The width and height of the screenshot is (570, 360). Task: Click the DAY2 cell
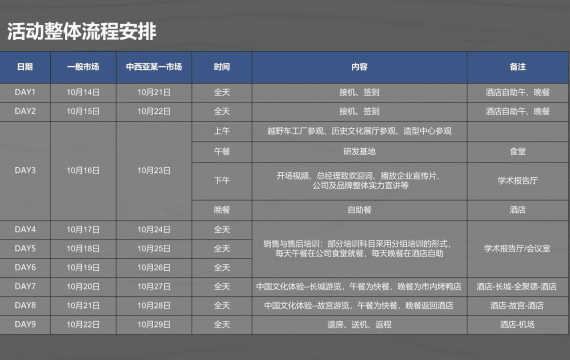pos(25,112)
